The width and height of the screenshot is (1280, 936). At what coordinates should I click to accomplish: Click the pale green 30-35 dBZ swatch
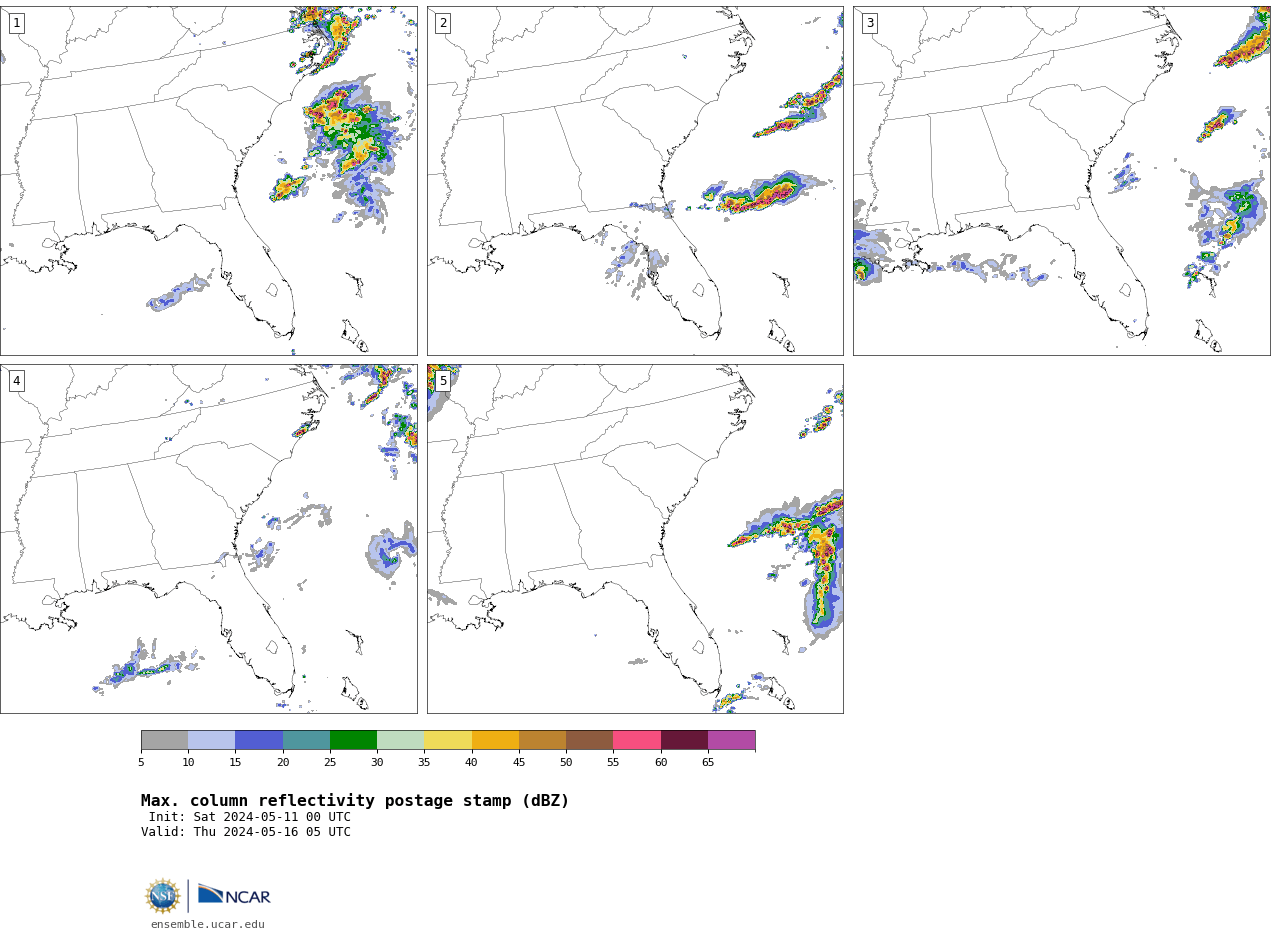point(400,740)
